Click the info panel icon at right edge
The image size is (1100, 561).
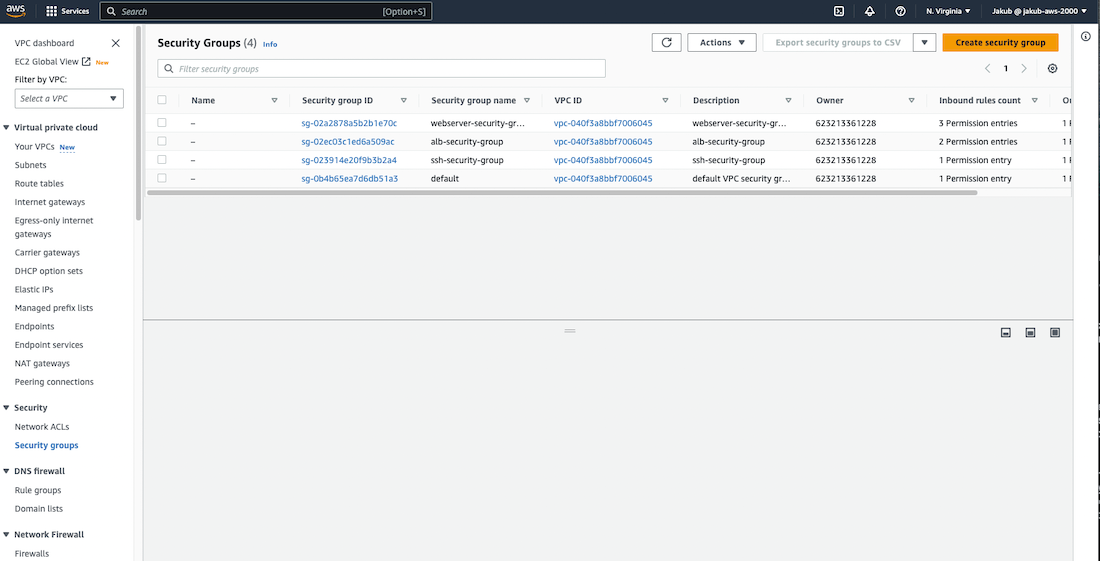point(1086,36)
